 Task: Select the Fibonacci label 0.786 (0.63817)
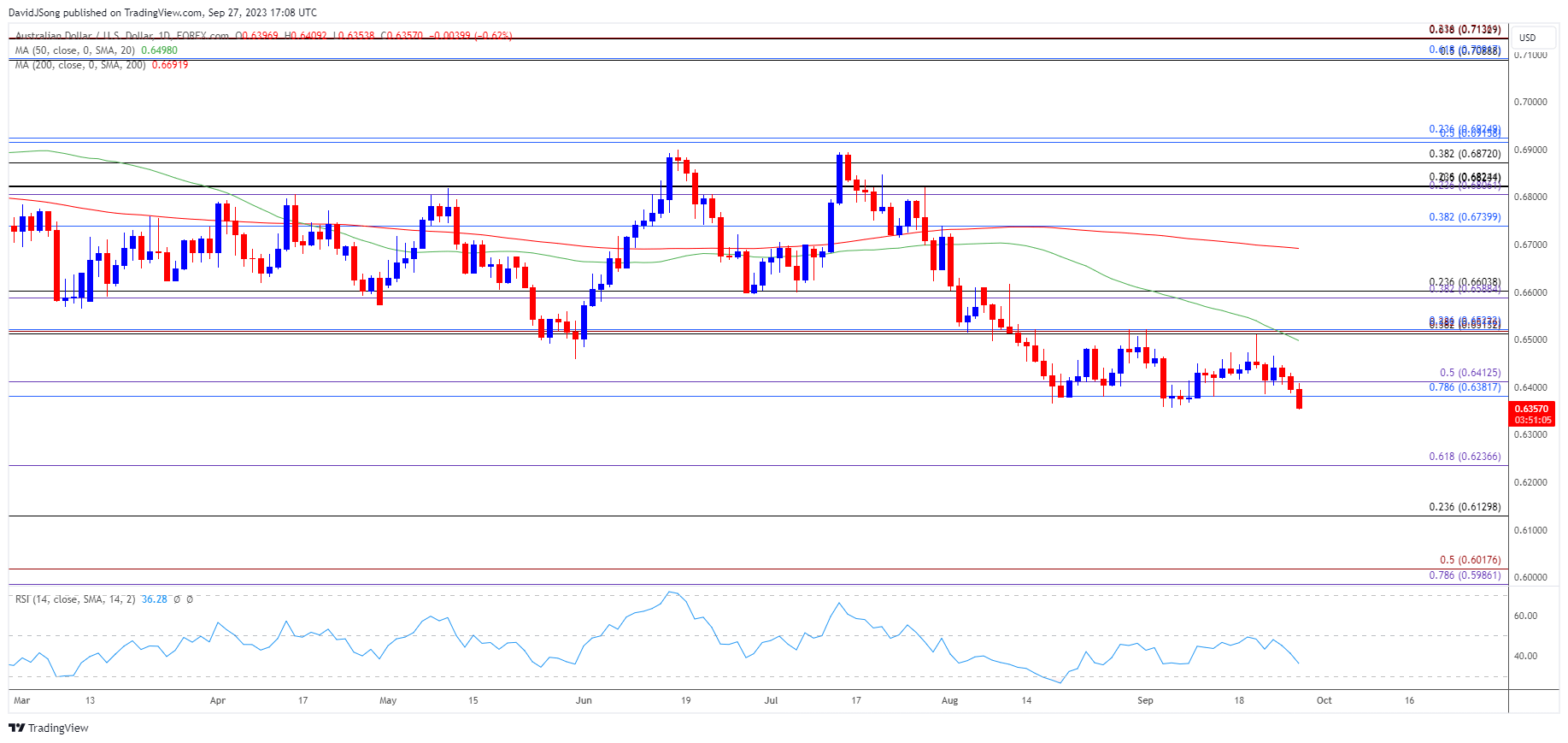tap(1465, 387)
